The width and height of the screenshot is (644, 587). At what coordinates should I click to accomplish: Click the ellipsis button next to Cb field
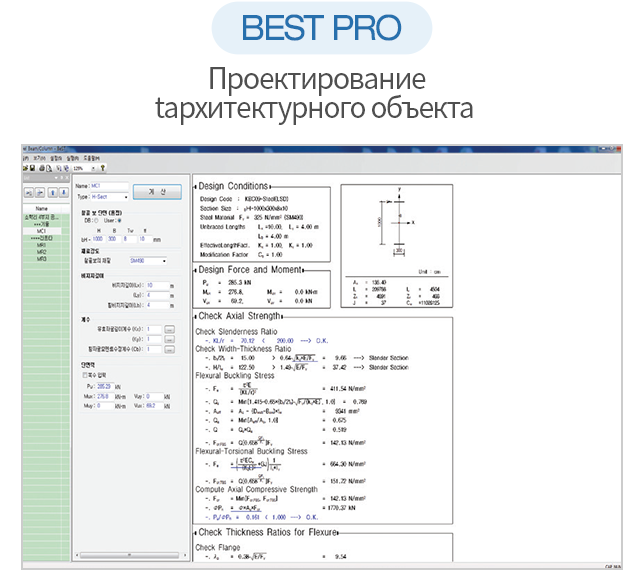[169, 349]
